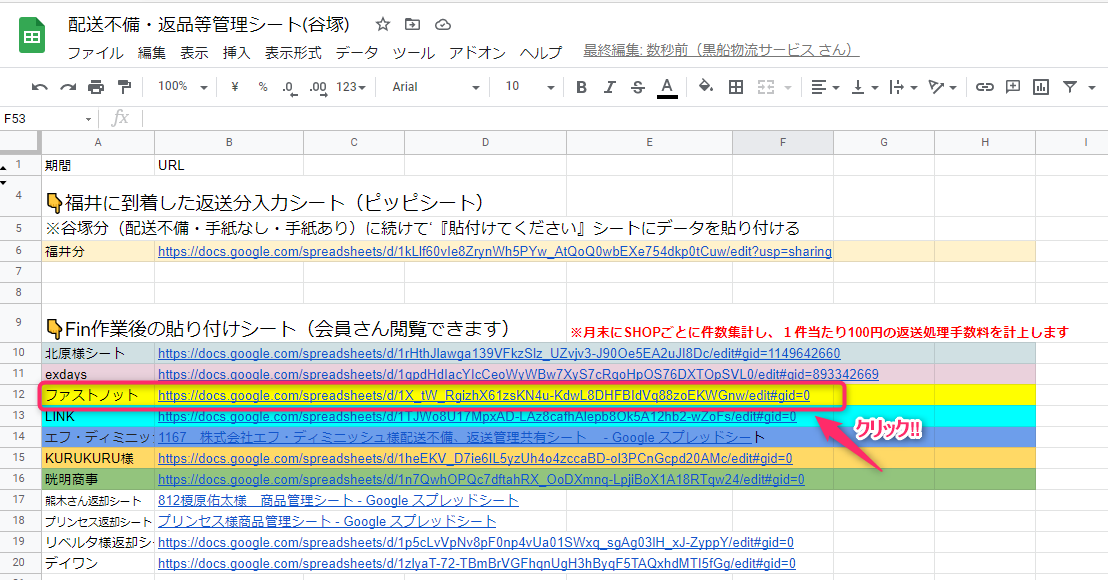Decrease decimal places

[288, 88]
